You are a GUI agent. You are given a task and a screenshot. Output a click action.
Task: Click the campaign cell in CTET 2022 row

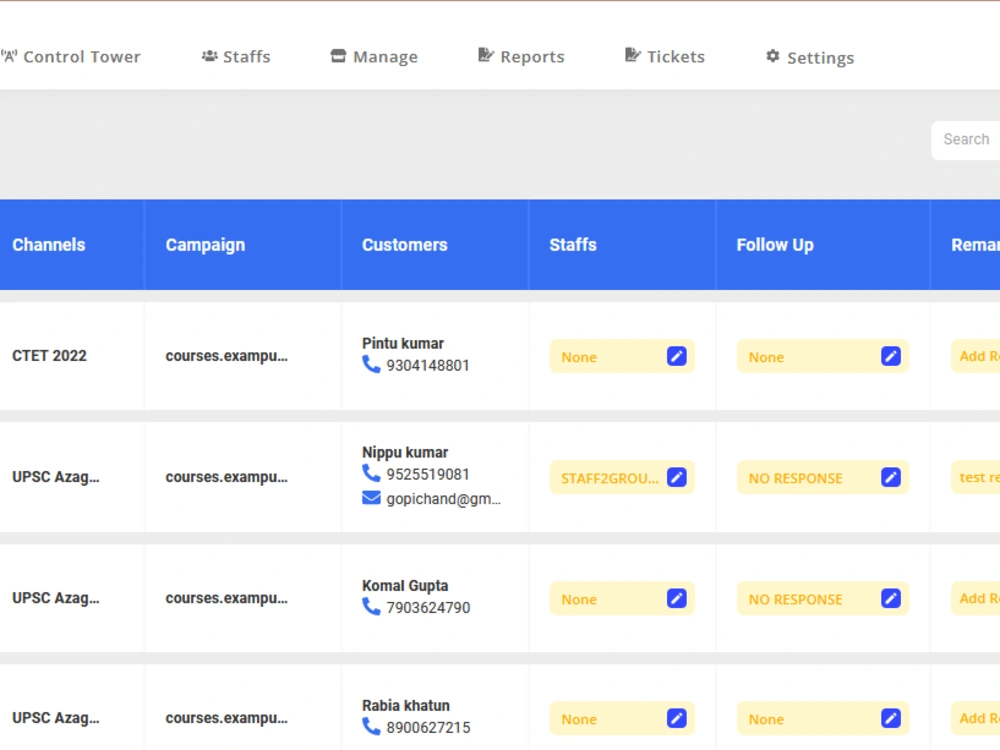226,356
